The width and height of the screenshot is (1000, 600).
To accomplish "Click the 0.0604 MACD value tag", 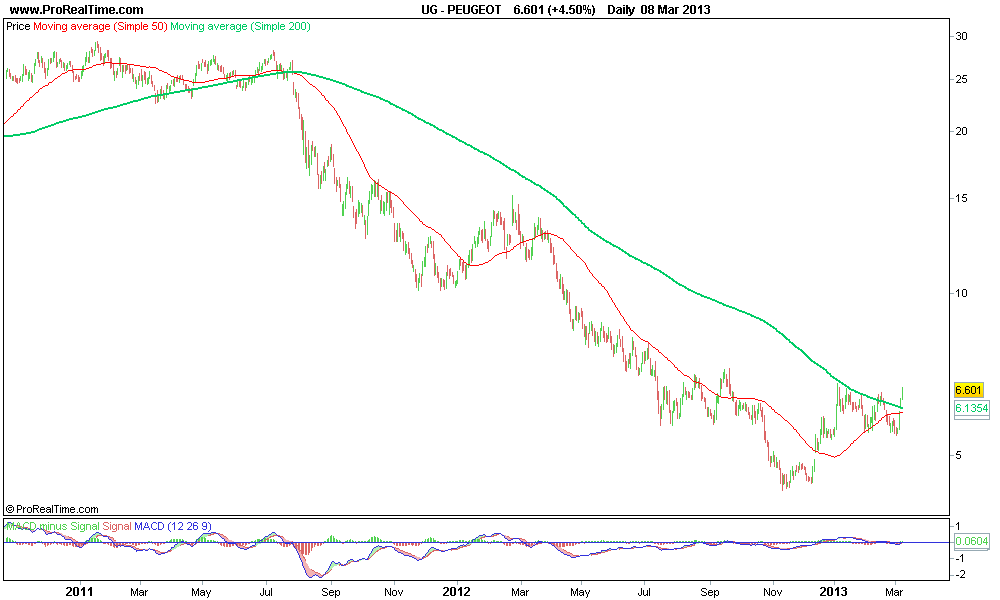I will (x=971, y=542).
